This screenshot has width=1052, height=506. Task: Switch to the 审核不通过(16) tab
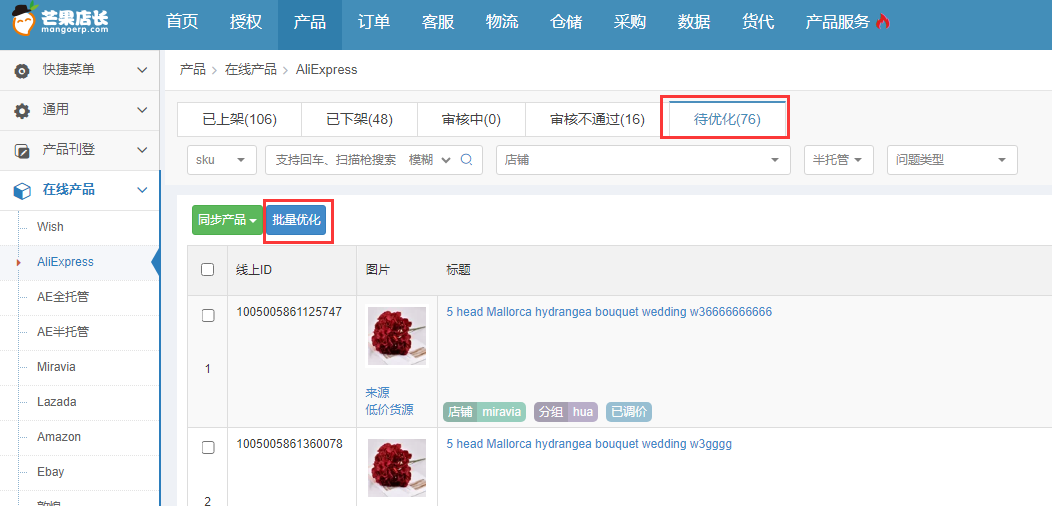point(598,120)
